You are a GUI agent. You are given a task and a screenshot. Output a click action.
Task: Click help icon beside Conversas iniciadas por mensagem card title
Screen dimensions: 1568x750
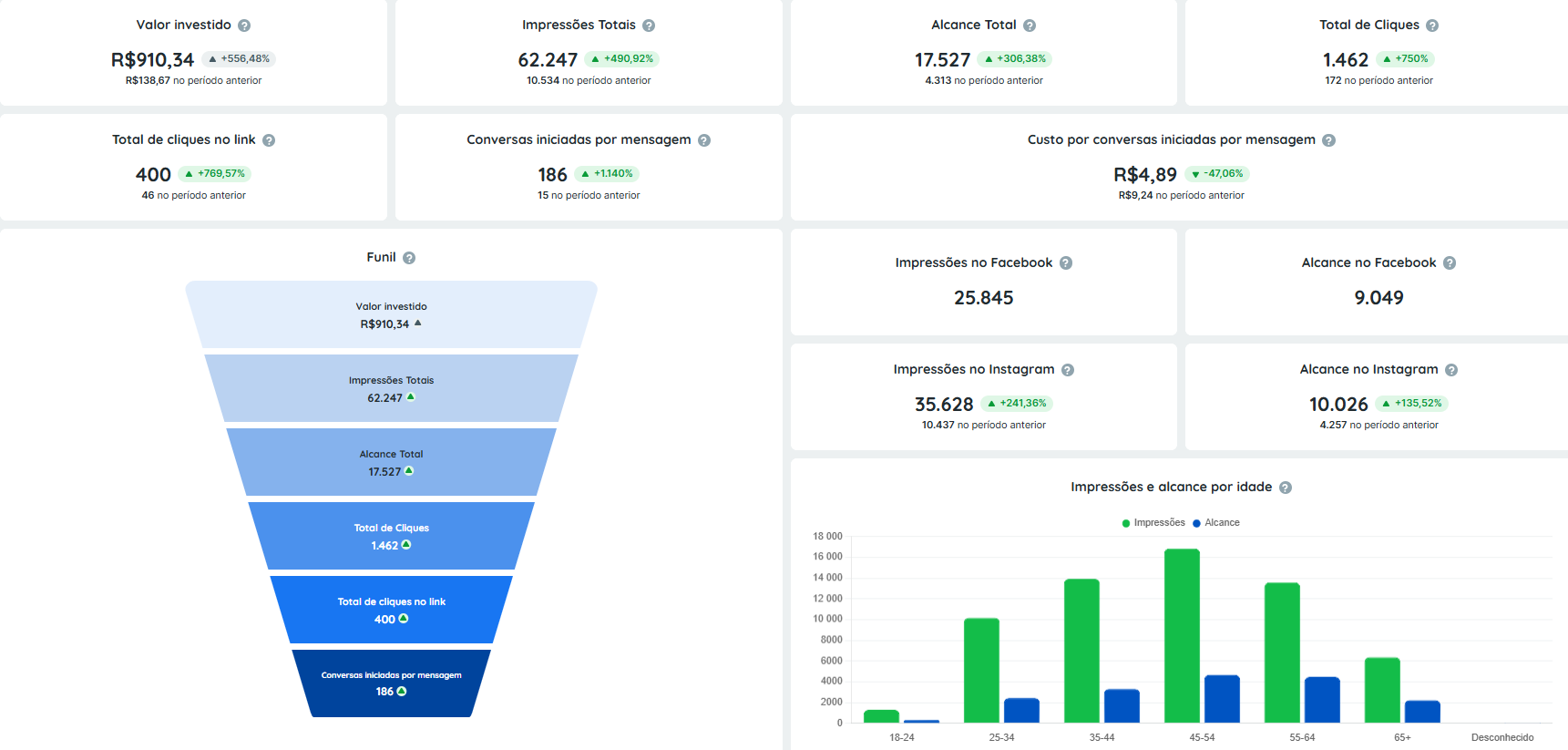(x=704, y=140)
